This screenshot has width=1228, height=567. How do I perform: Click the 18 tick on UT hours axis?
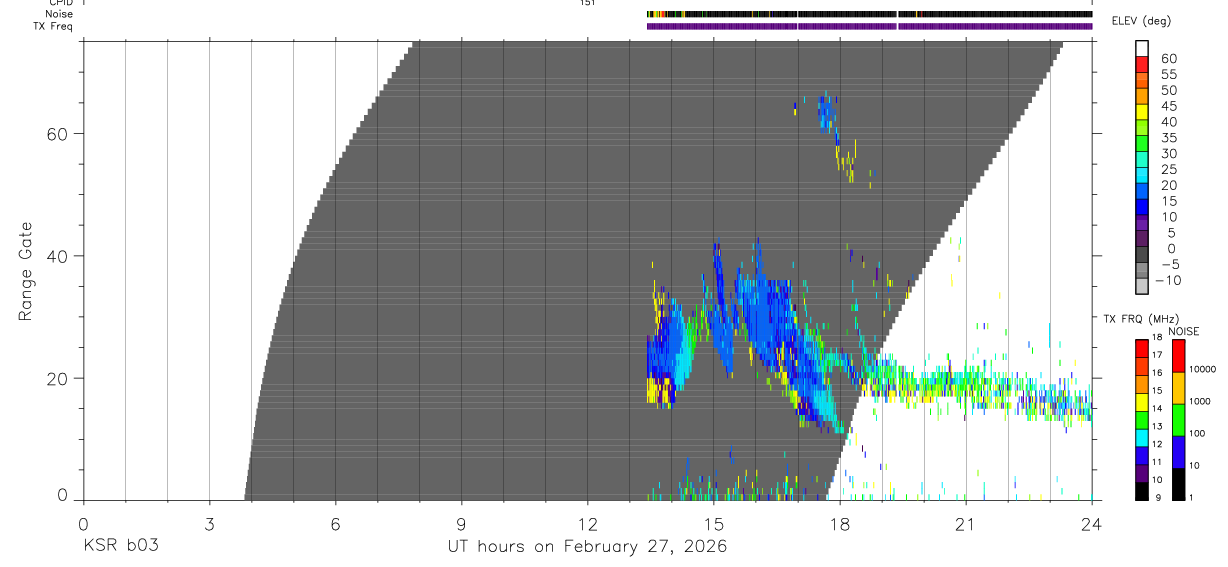coord(840,523)
